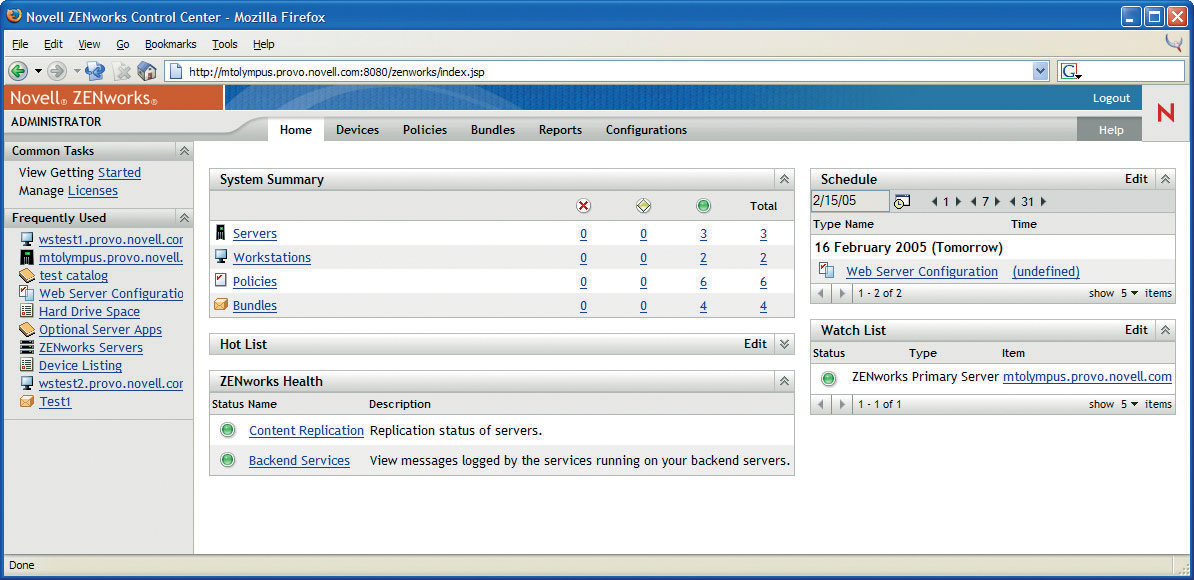The height and width of the screenshot is (580, 1194).
Task: Click the workstation icon beside wstest2.provo.novell.com
Action: tap(27, 383)
